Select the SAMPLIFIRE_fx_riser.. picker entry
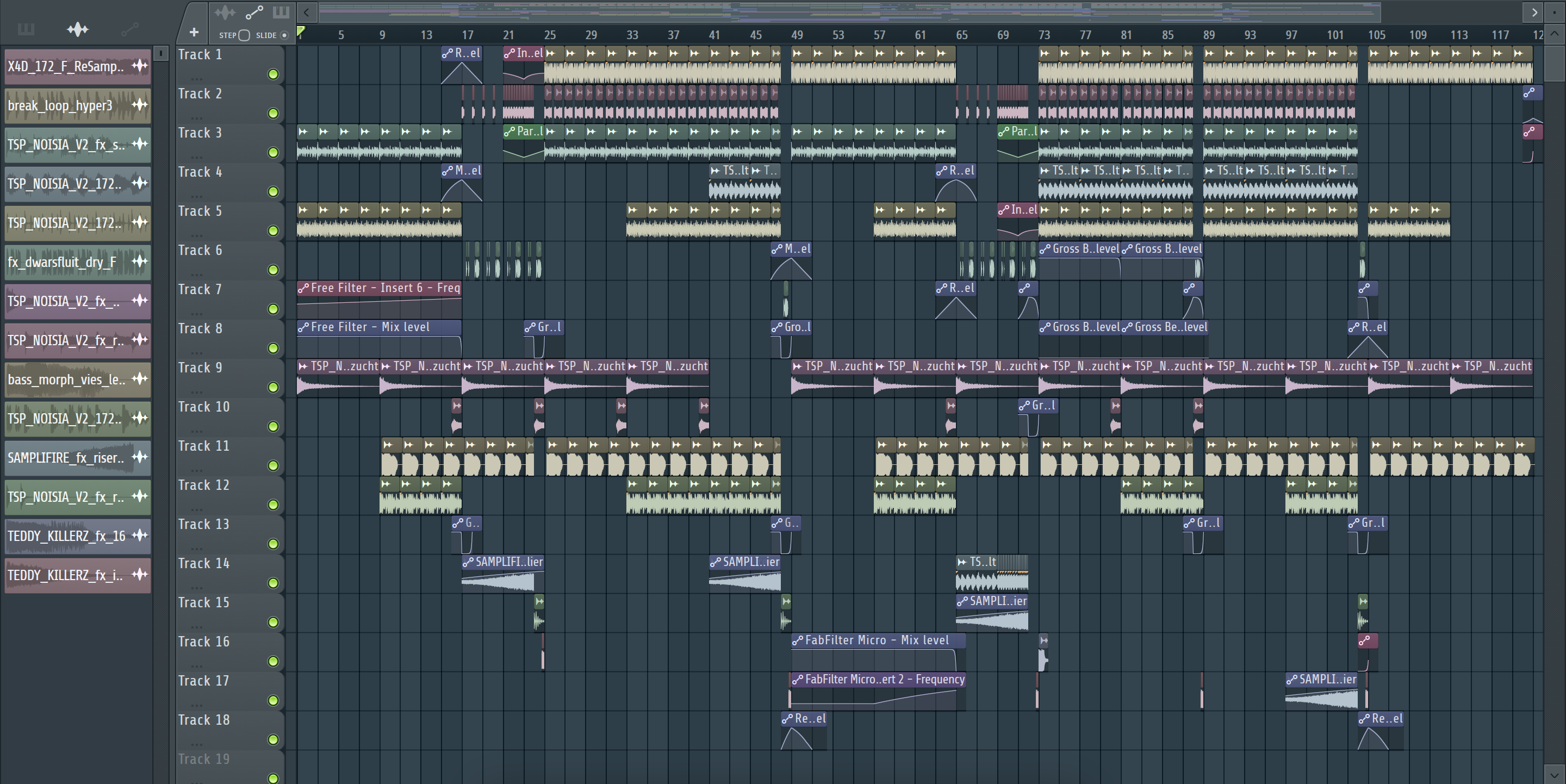The height and width of the screenshot is (784, 1566). (78, 458)
